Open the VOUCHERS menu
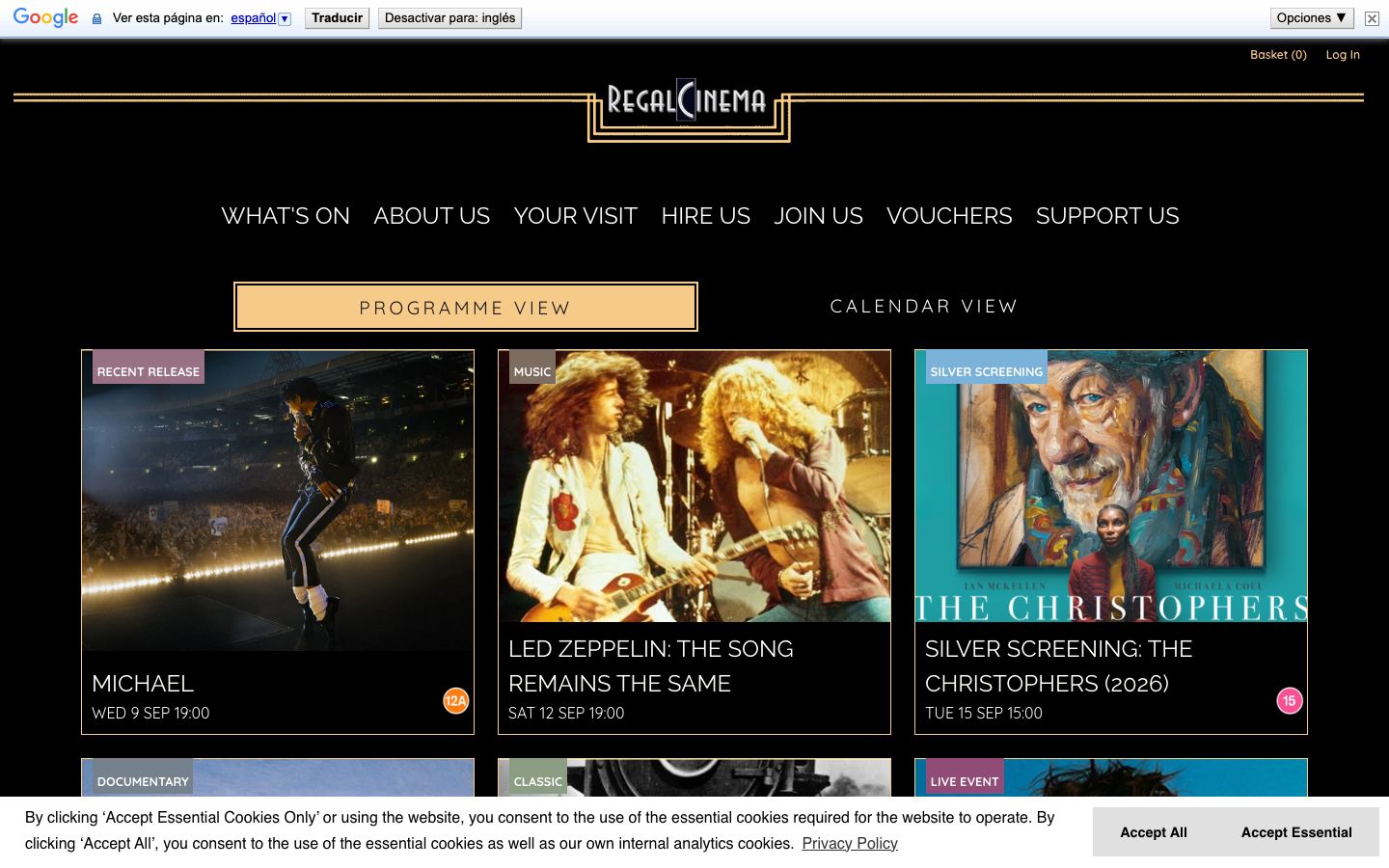 [949, 216]
